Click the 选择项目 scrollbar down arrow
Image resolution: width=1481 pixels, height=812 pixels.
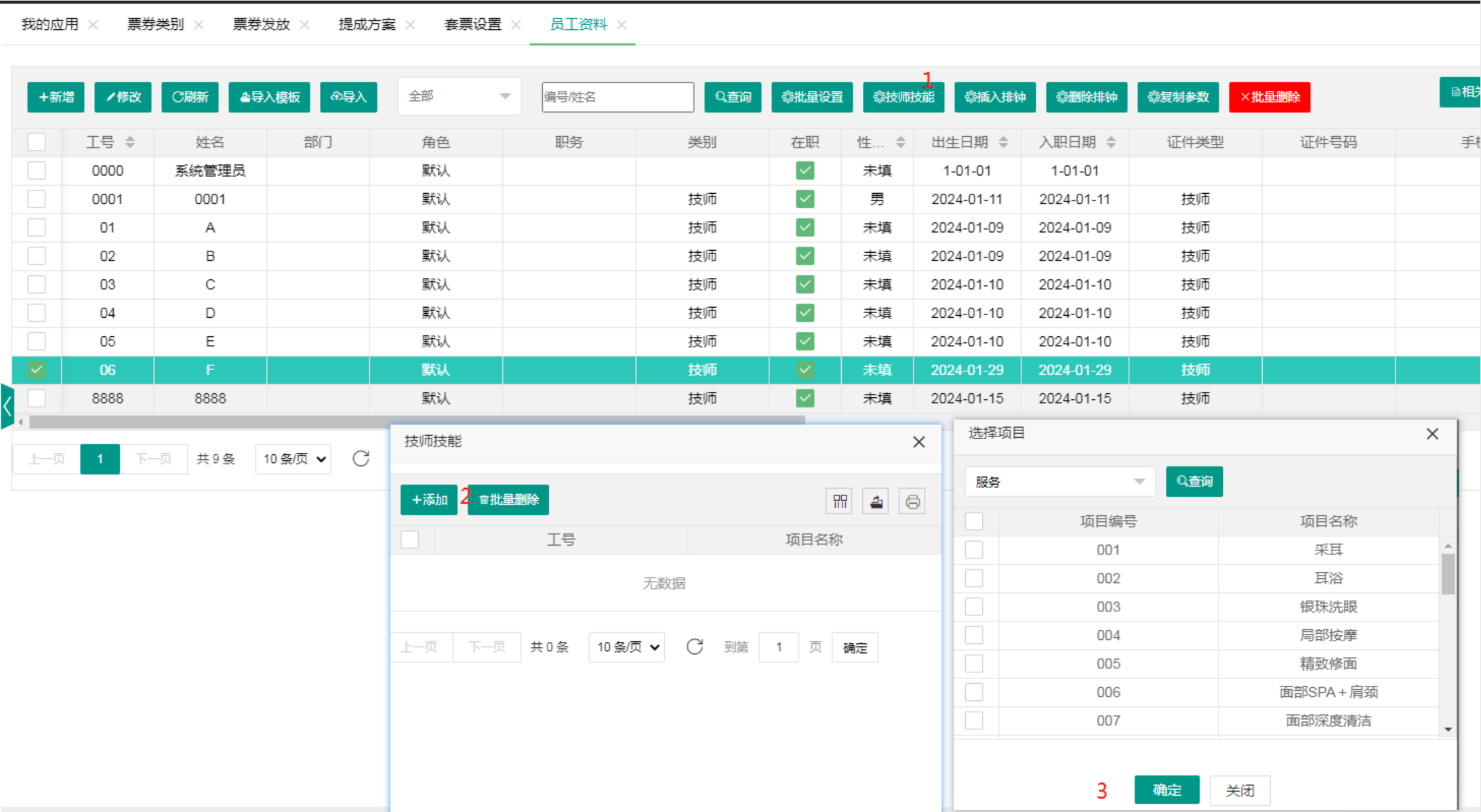click(1448, 730)
